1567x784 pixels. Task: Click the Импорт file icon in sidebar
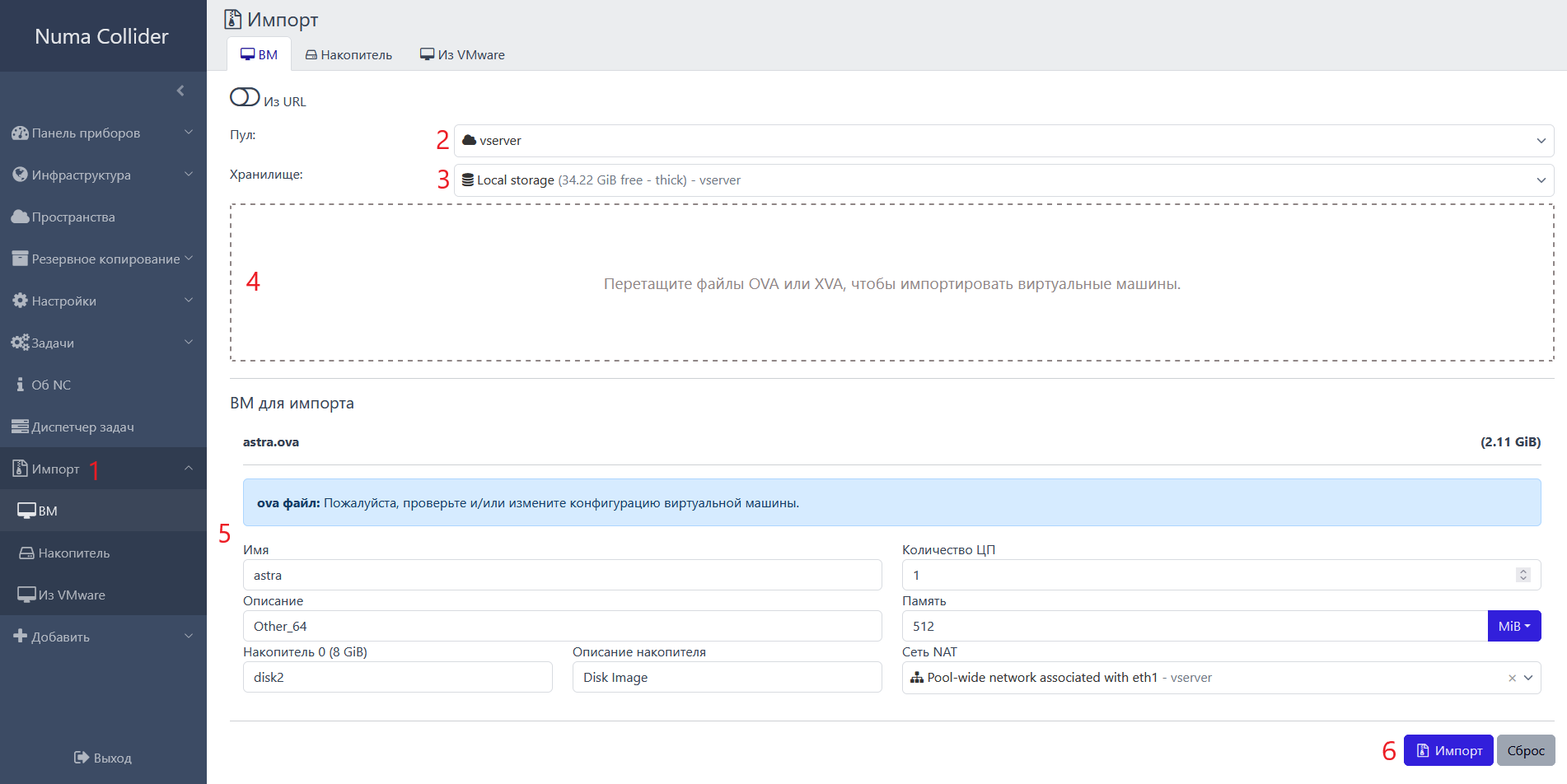click(20, 469)
